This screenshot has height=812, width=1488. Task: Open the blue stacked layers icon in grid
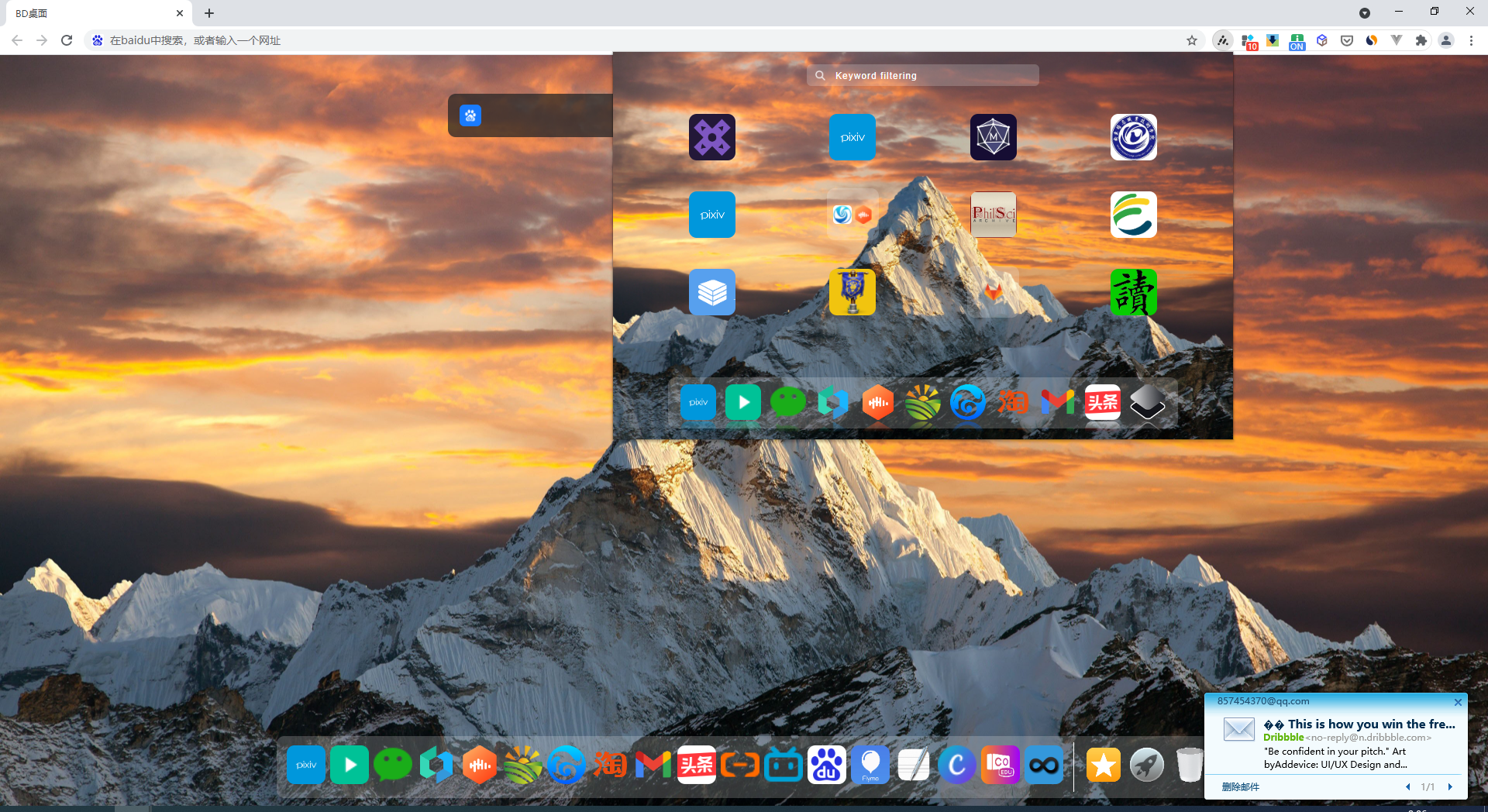[x=711, y=292]
